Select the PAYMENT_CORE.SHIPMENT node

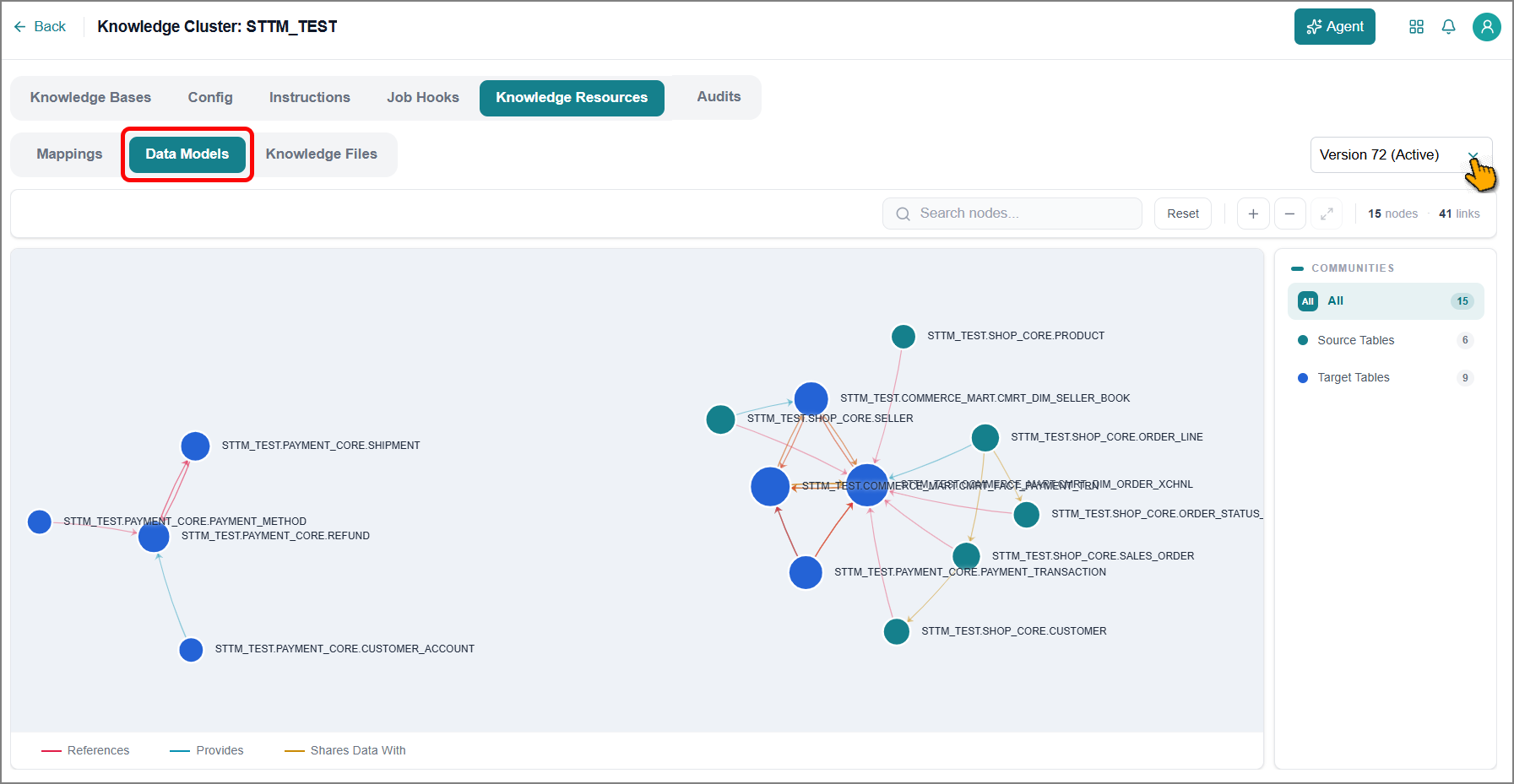click(195, 446)
